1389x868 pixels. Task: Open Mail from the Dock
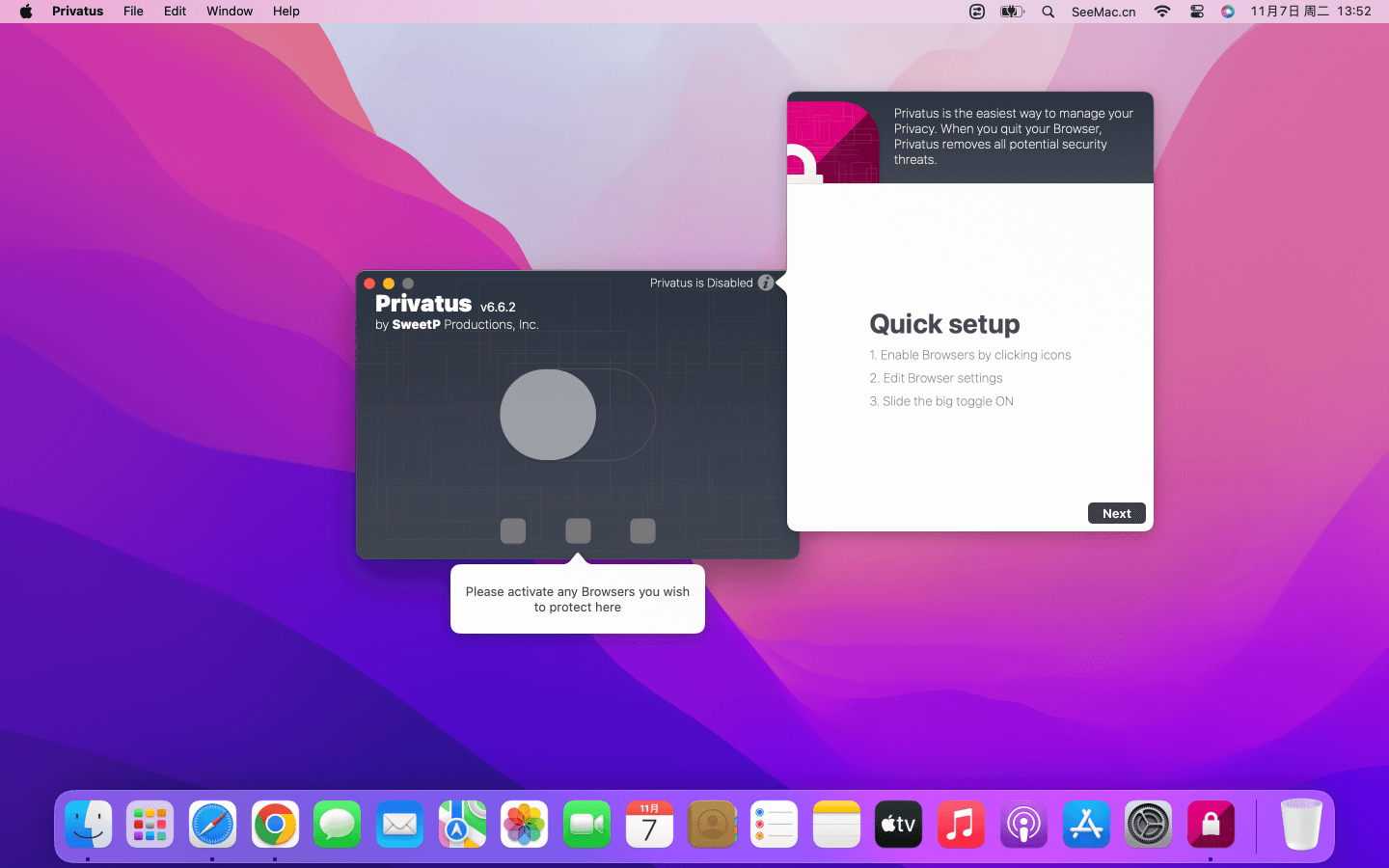click(399, 825)
